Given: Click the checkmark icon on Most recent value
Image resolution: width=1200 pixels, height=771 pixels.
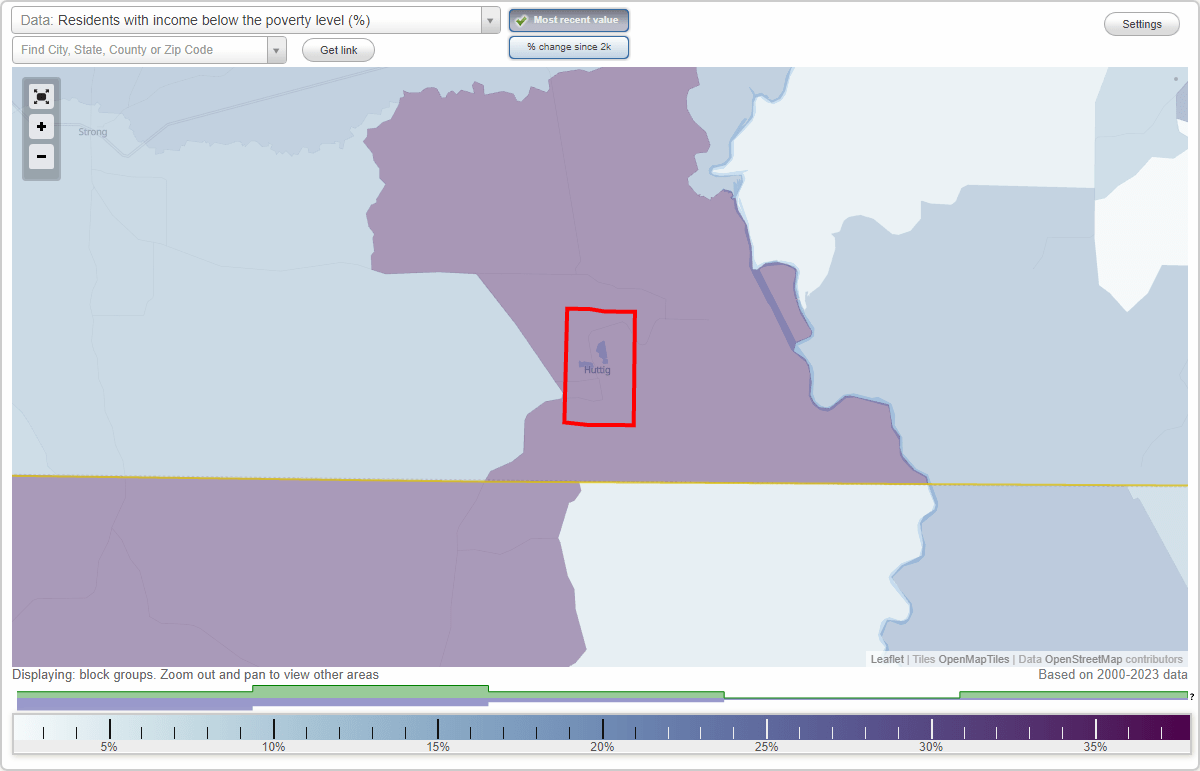Looking at the screenshot, I should tap(522, 20).
